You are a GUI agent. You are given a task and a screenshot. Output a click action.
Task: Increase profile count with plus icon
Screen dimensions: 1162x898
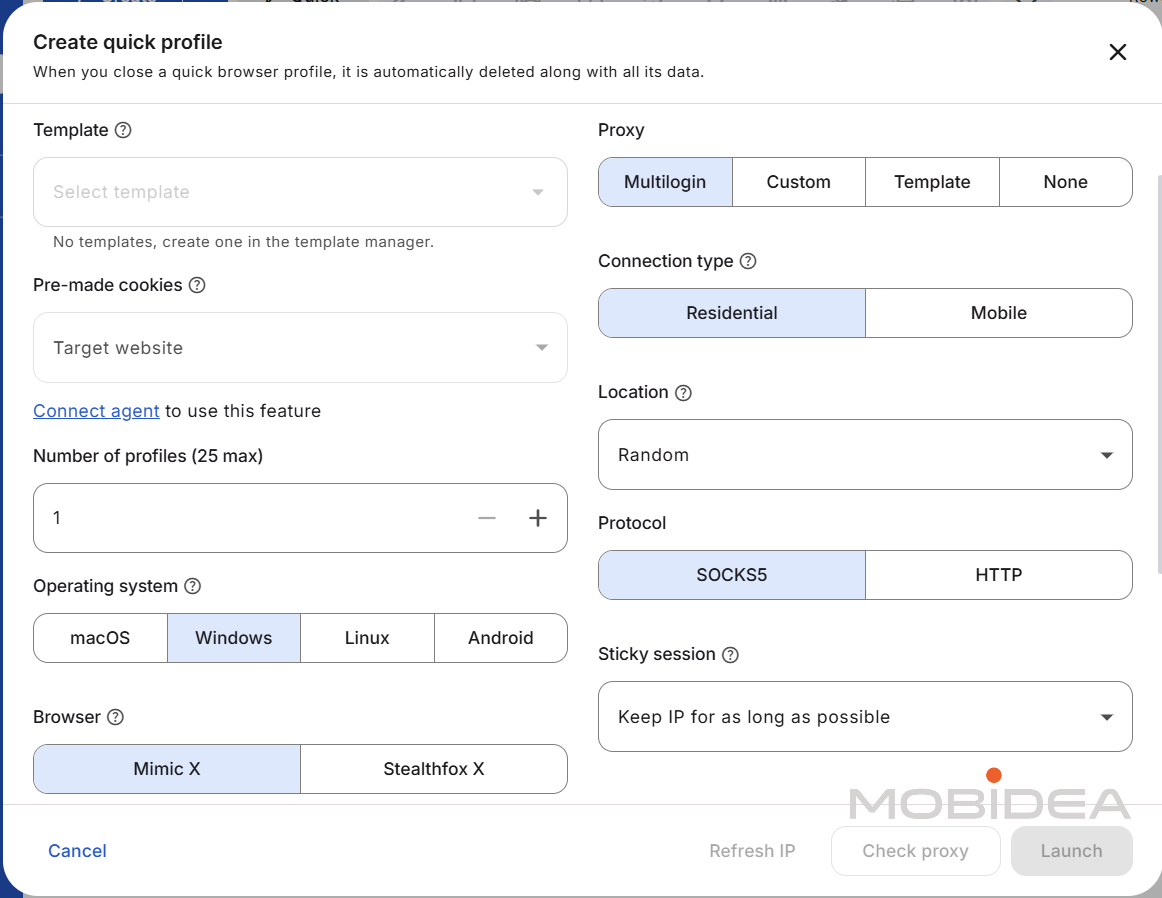(x=538, y=518)
